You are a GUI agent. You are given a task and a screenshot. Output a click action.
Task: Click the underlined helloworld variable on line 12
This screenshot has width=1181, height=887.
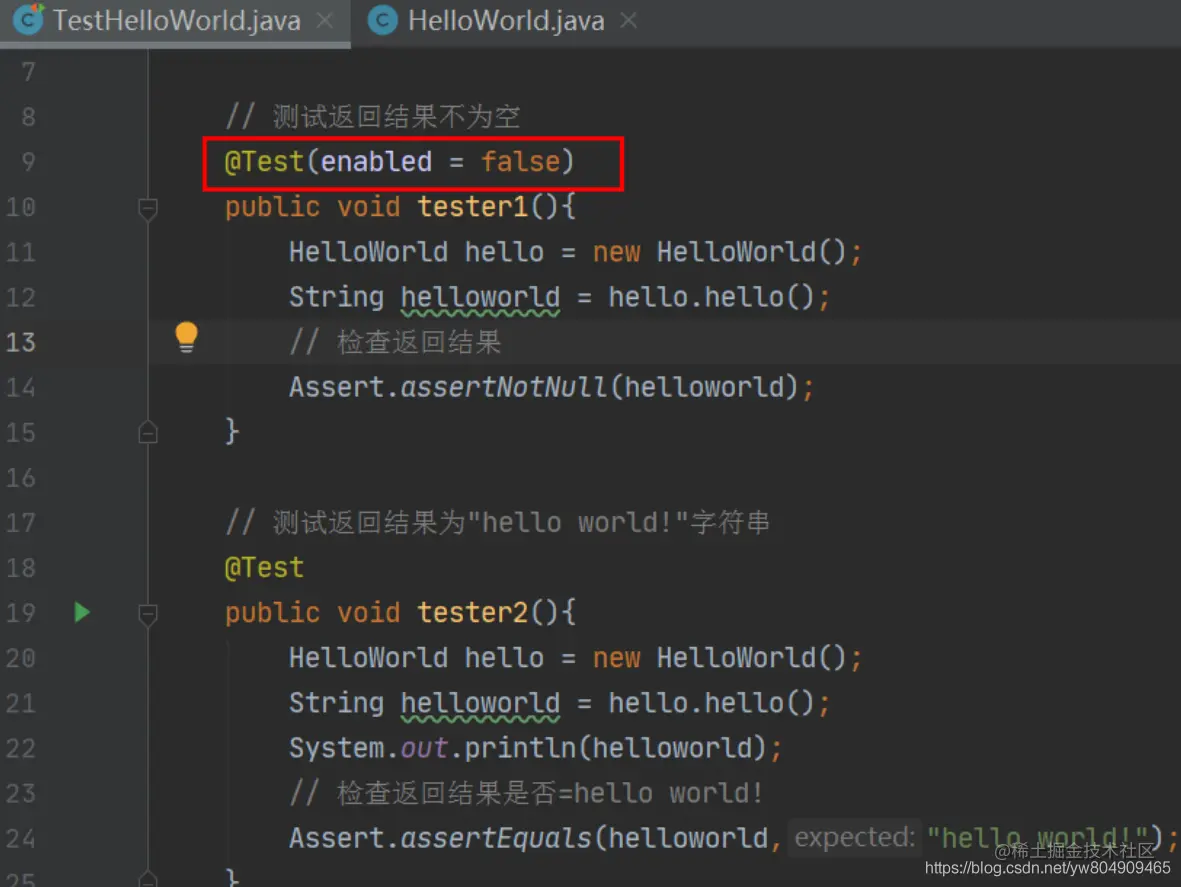click(x=481, y=298)
